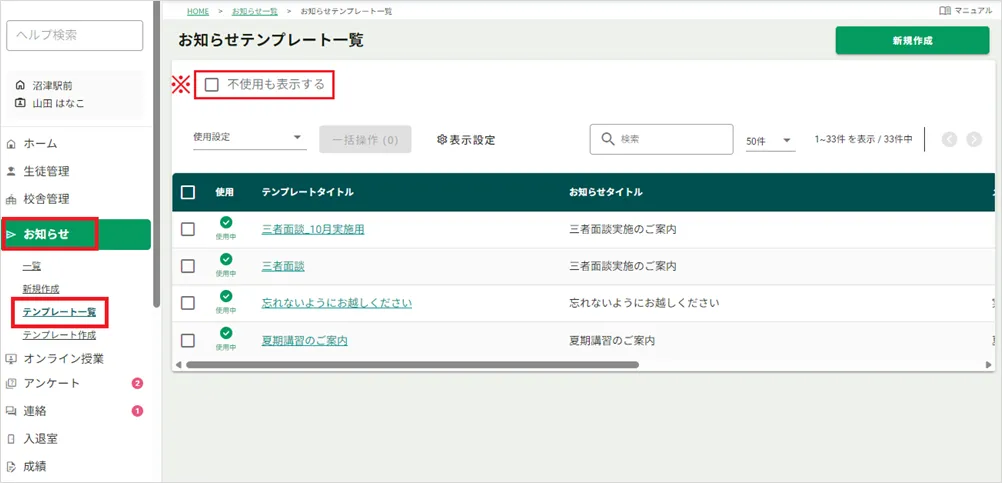Click the 一括操作 (0) button

(366, 139)
